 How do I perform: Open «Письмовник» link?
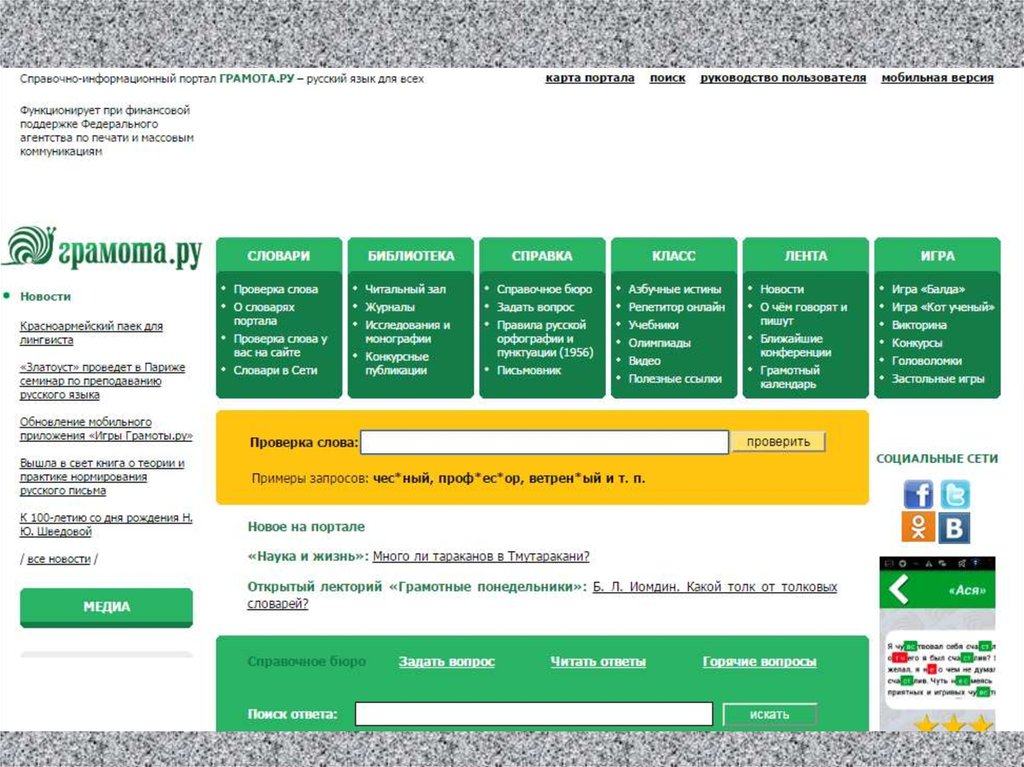click(x=529, y=370)
